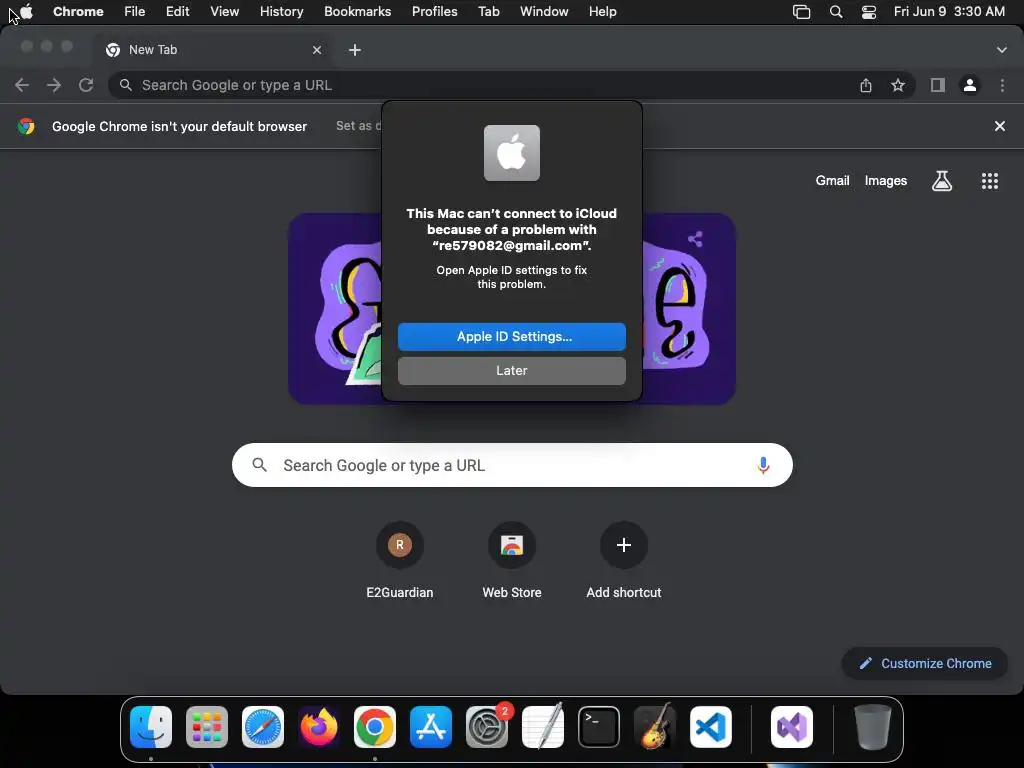Reload the page
This screenshot has width=1024, height=768.
[86, 85]
